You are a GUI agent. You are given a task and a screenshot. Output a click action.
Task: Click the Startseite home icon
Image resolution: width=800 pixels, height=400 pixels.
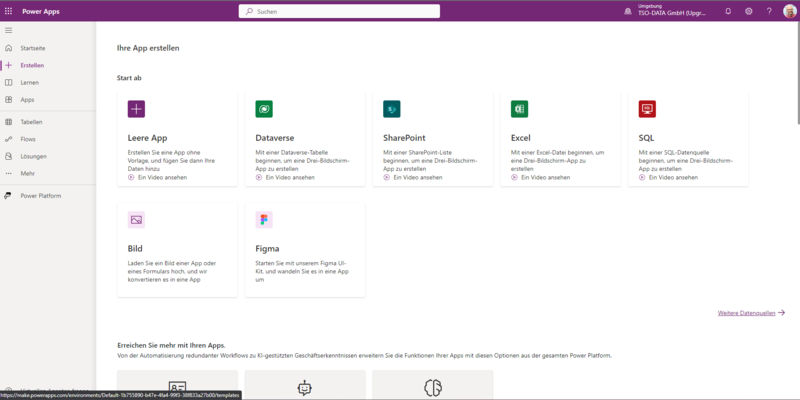coord(8,48)
